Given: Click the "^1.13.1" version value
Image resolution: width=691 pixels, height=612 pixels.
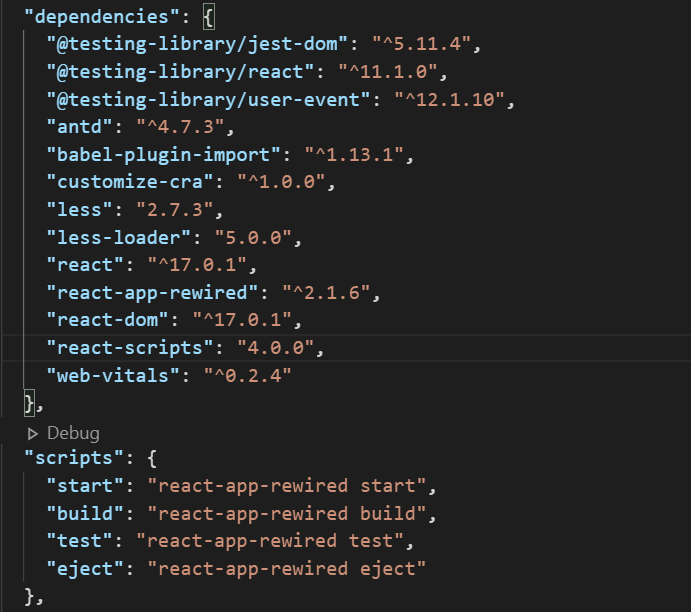Looking at the screenshot, I should (354, 155).
